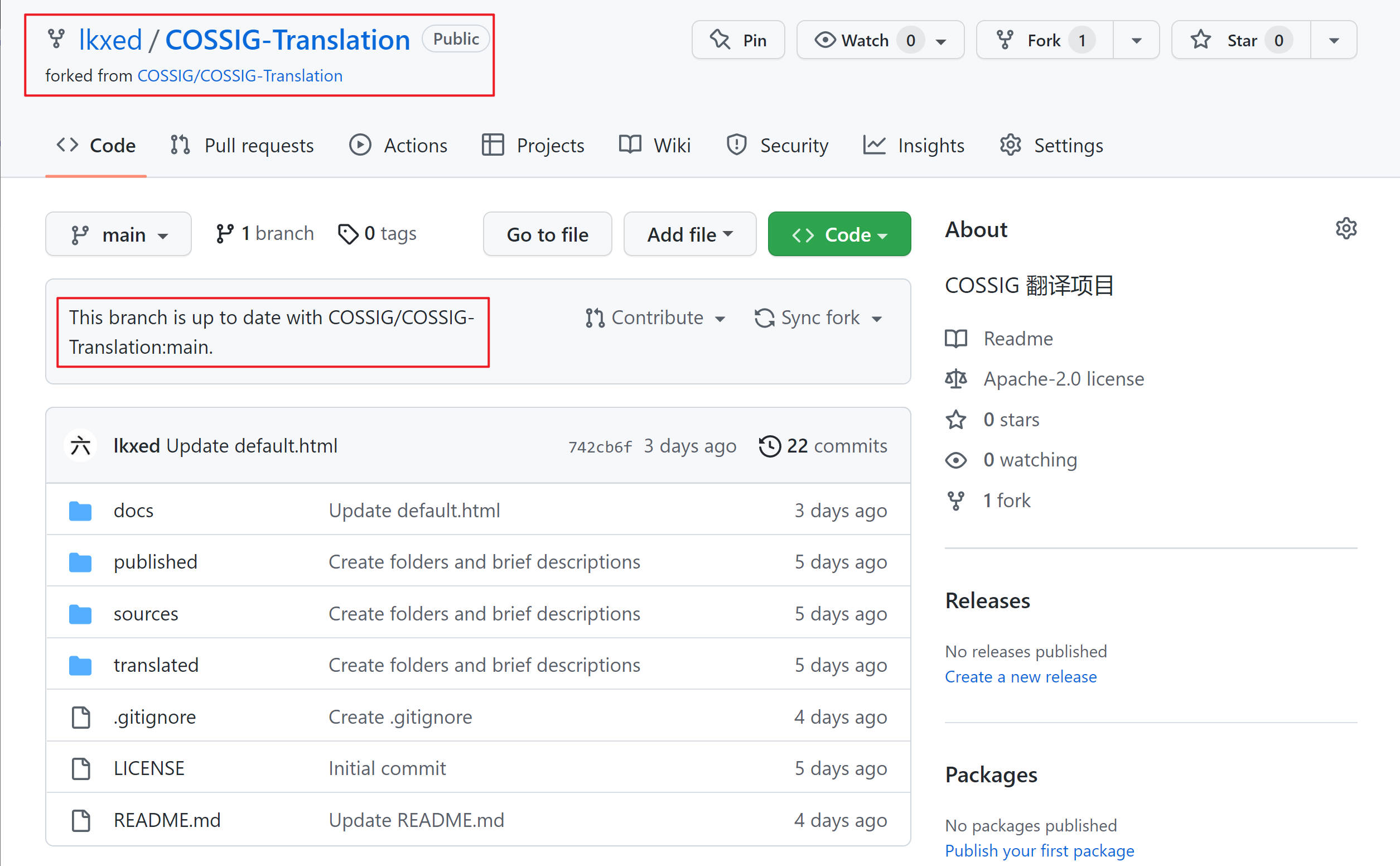This screenshot has width=1400, height=866.
Task: Open the Packages heading link
Action: (991, 774)
